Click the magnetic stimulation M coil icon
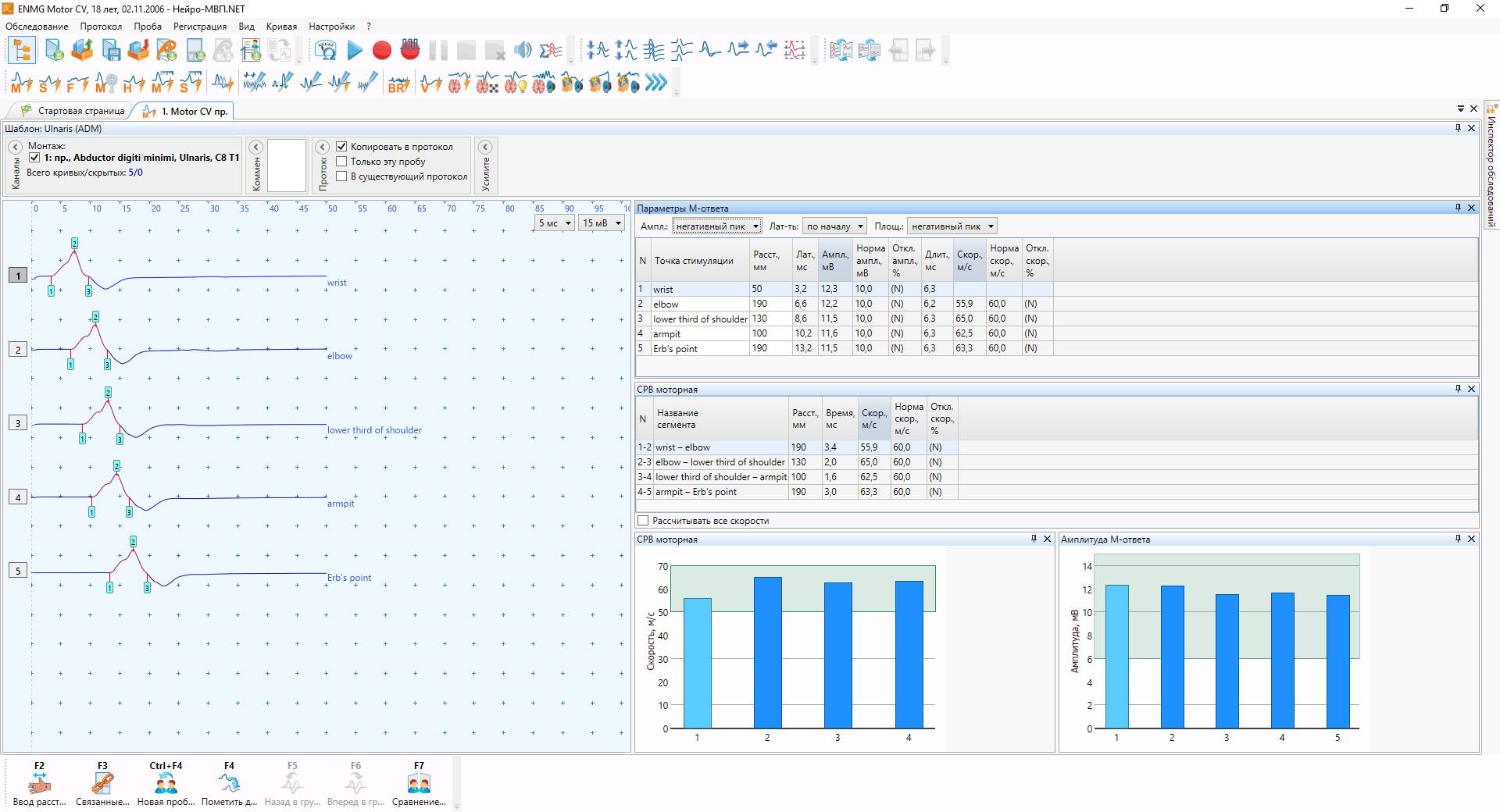 click(x=105, y=83)
